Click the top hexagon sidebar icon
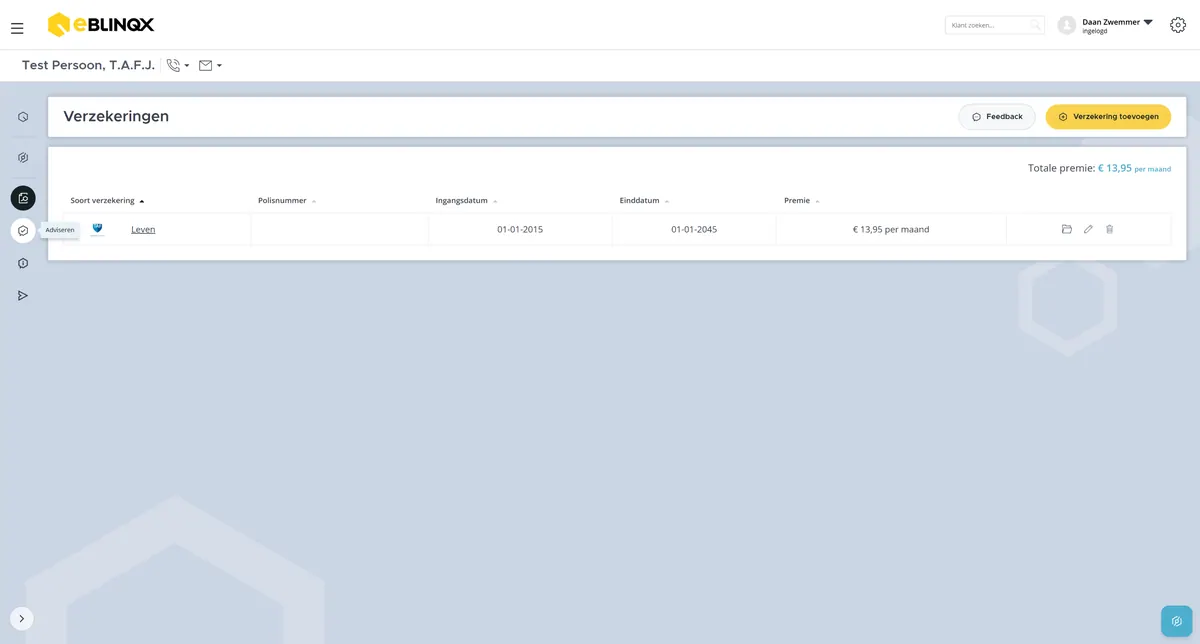Screen dimensions: 1200x644 click(23, 117)
